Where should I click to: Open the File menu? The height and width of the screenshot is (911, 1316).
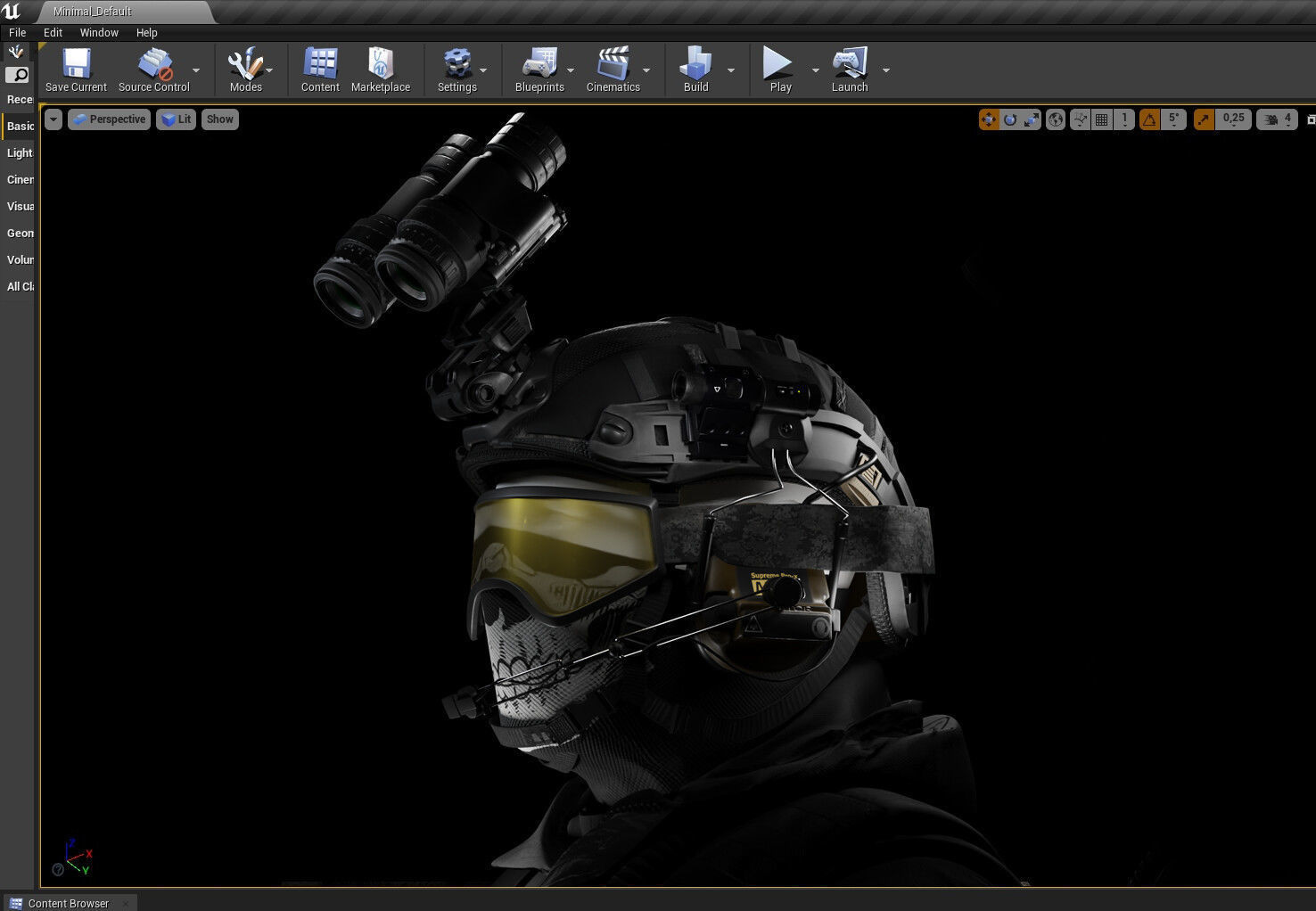pos(18,32)
